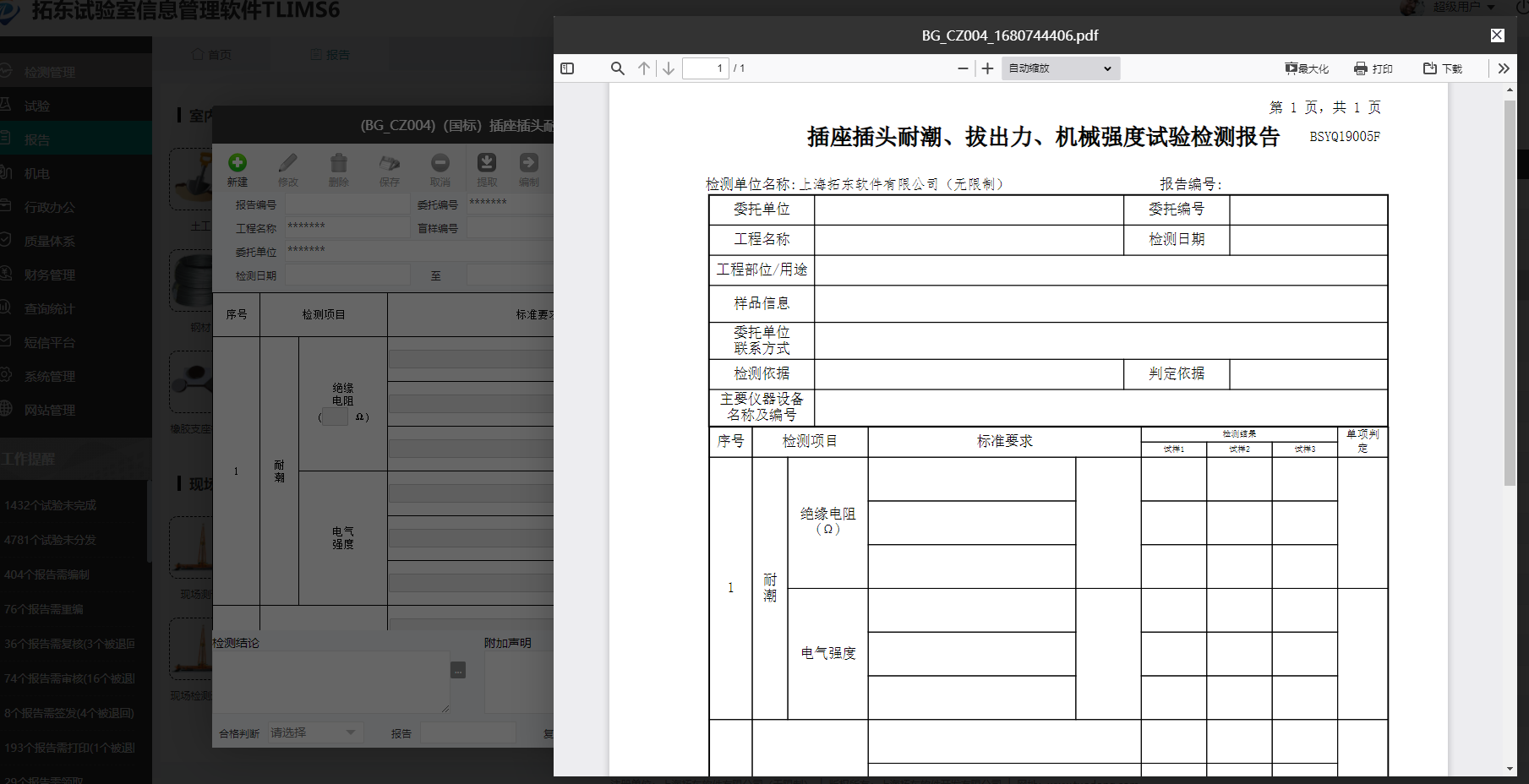Open 试验 in the sidebar
1529x784 pixels.
coord(76,106)
